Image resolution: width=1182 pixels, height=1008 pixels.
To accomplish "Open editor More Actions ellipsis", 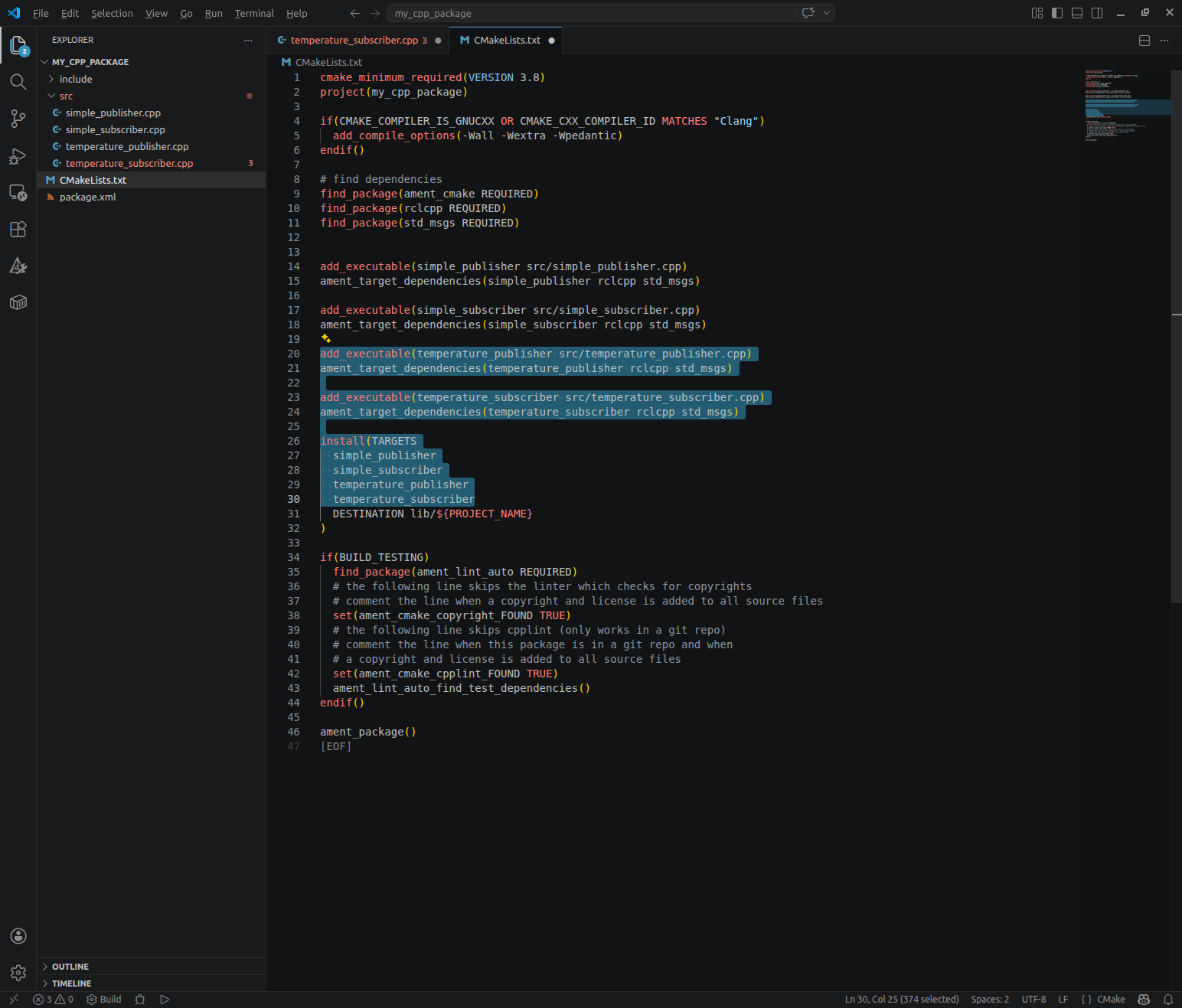I will (1164, 41).
